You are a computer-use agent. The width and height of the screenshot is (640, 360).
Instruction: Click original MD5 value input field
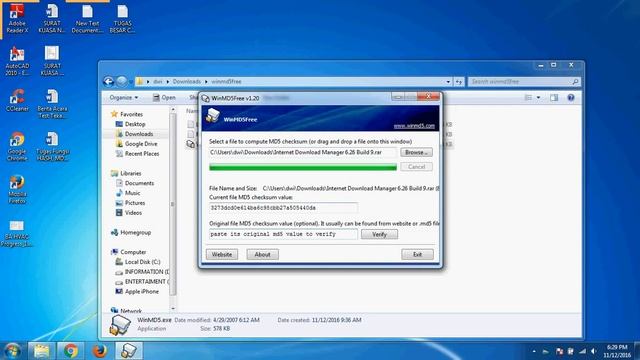click(283, 234)
